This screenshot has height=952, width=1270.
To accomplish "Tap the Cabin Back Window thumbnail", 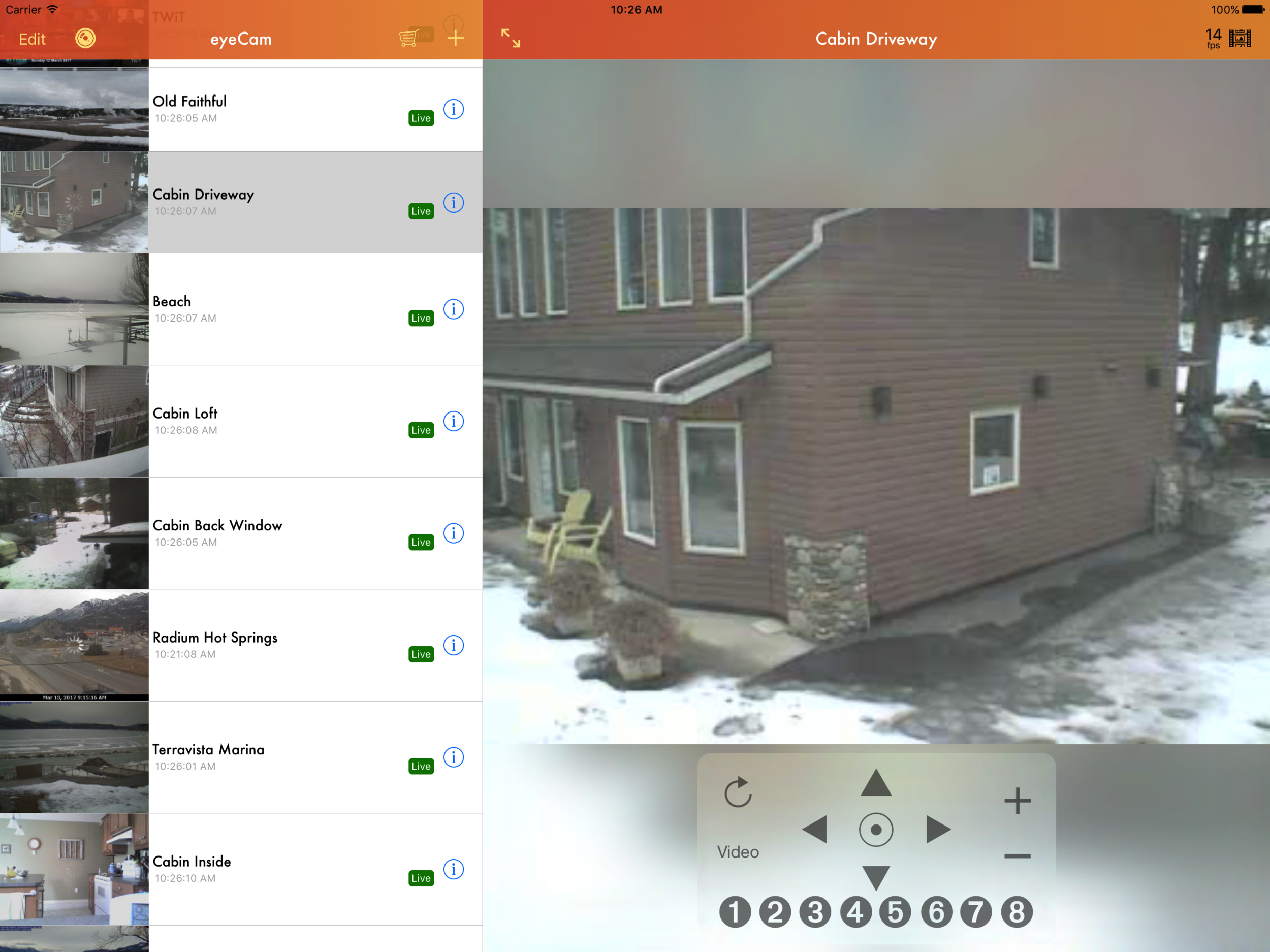I will pyautogui.click(x=74, y=533).
